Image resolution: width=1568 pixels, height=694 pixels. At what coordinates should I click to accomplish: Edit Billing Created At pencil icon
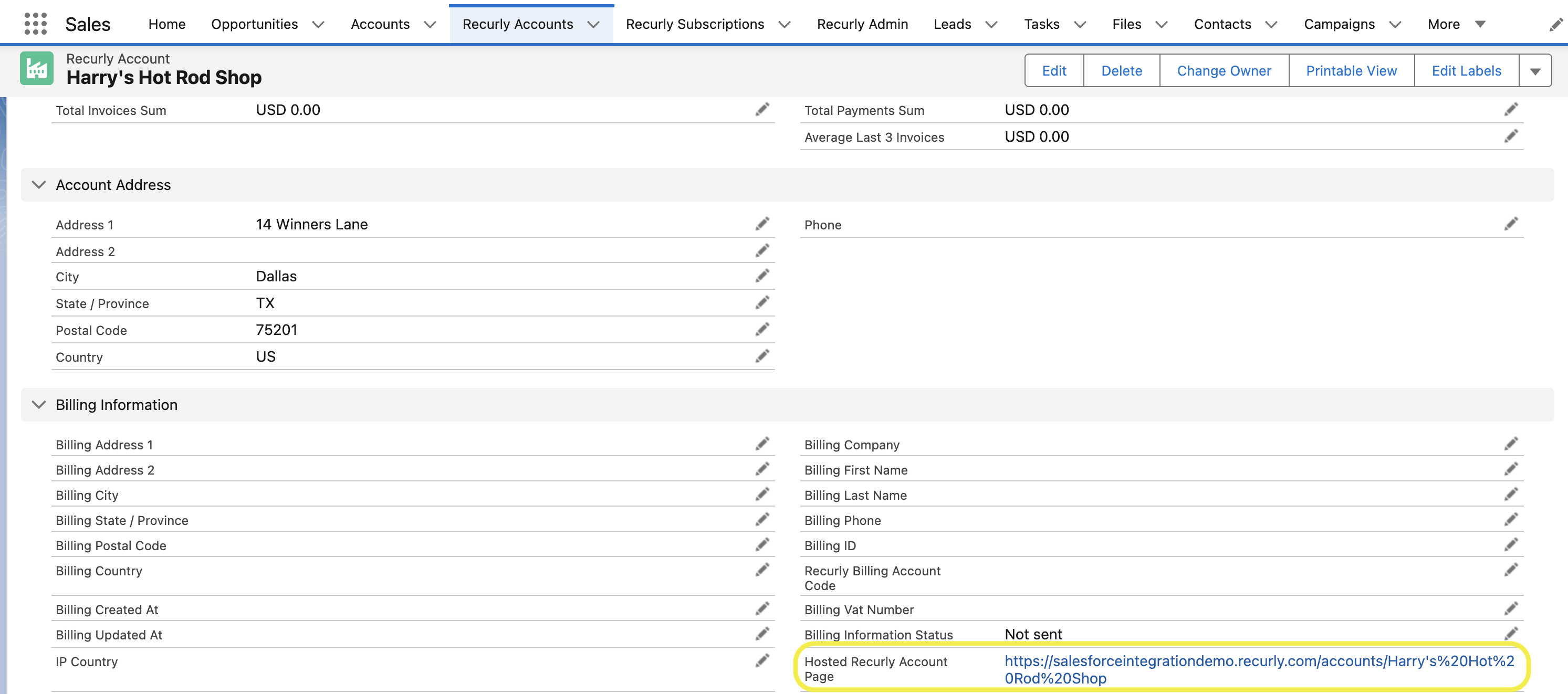[762, 609]
